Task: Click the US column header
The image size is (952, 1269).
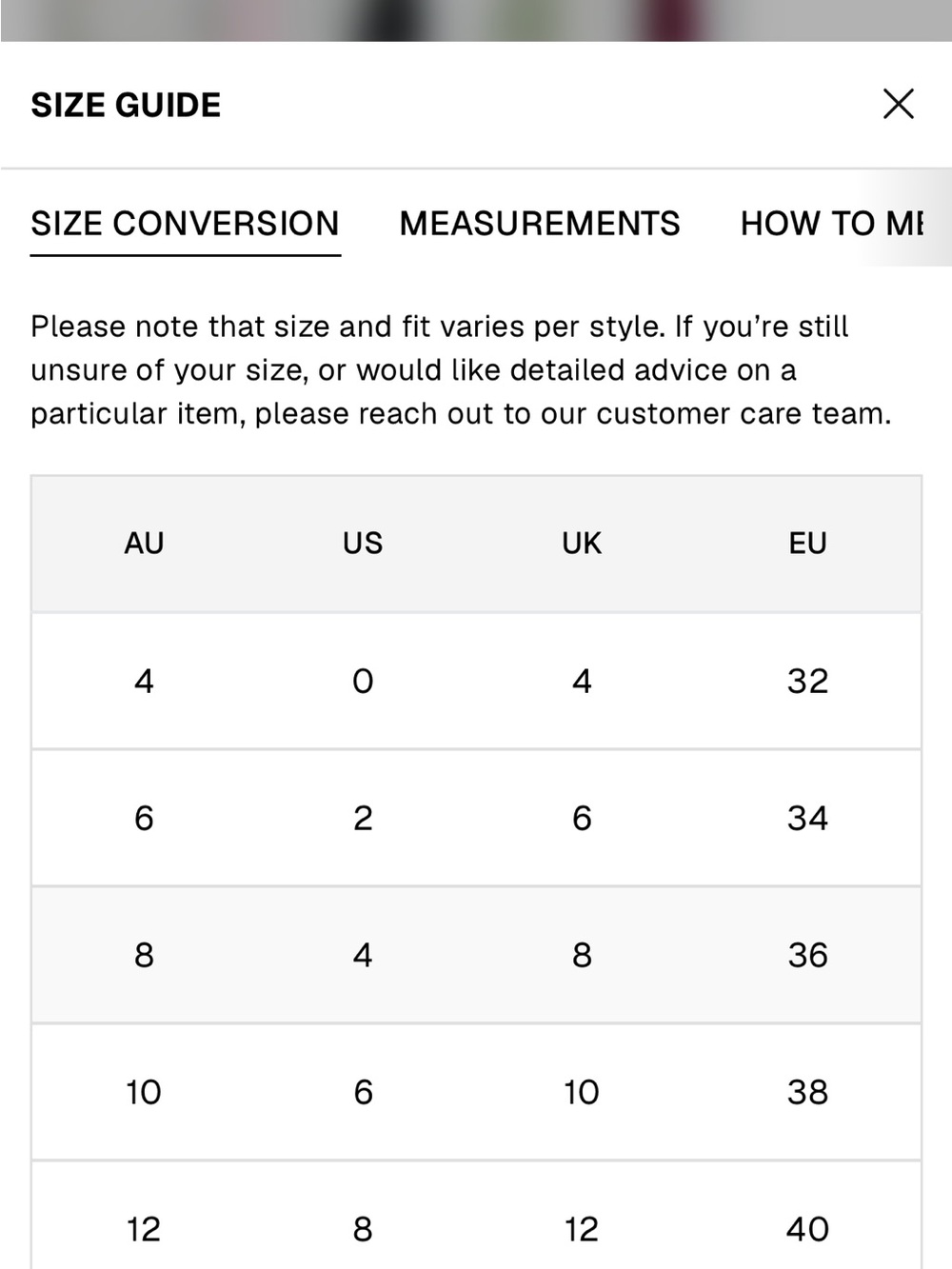Action: [x=363, y=544]
